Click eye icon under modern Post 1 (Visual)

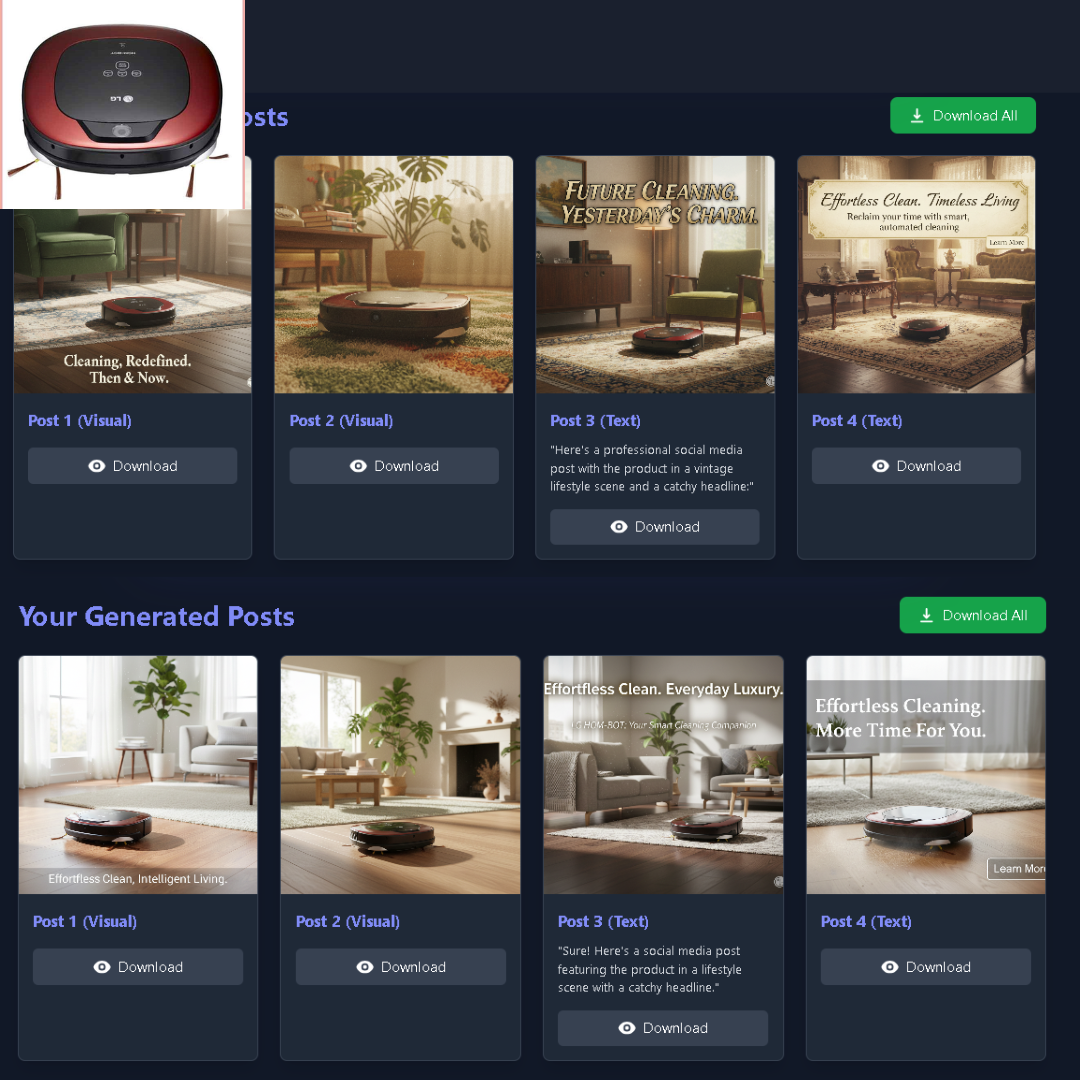click(x=102, y=967)
